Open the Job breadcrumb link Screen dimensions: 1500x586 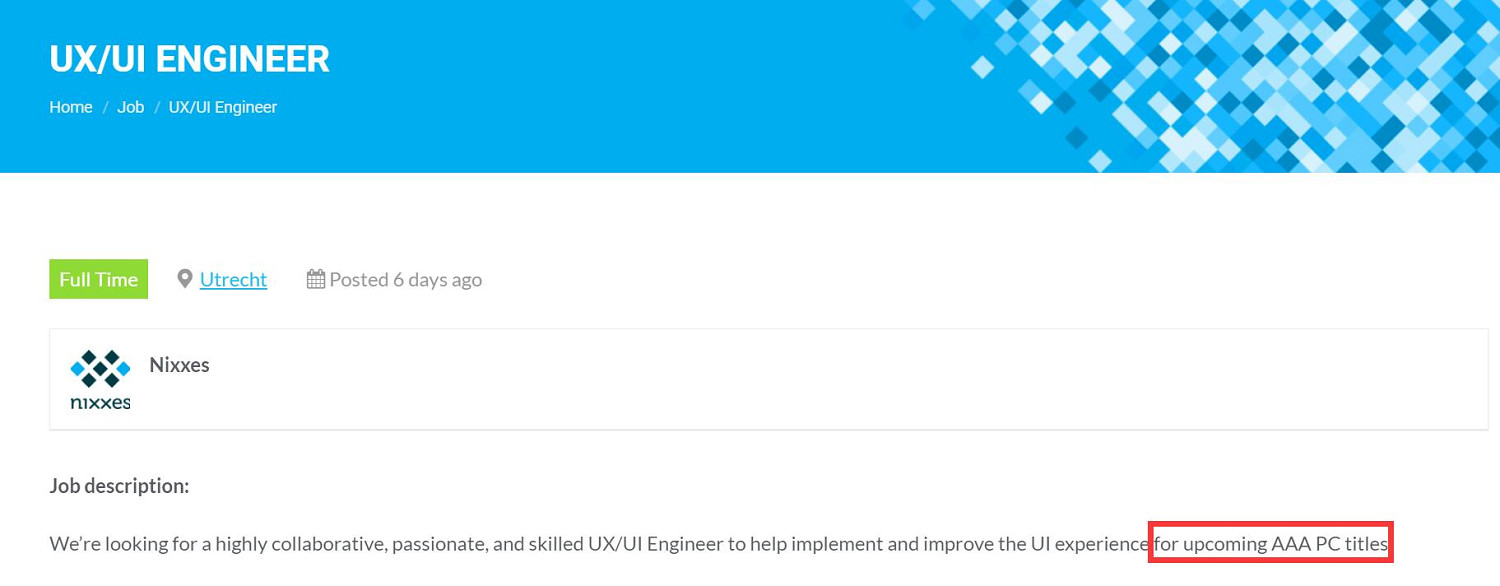tap(131, 107)
